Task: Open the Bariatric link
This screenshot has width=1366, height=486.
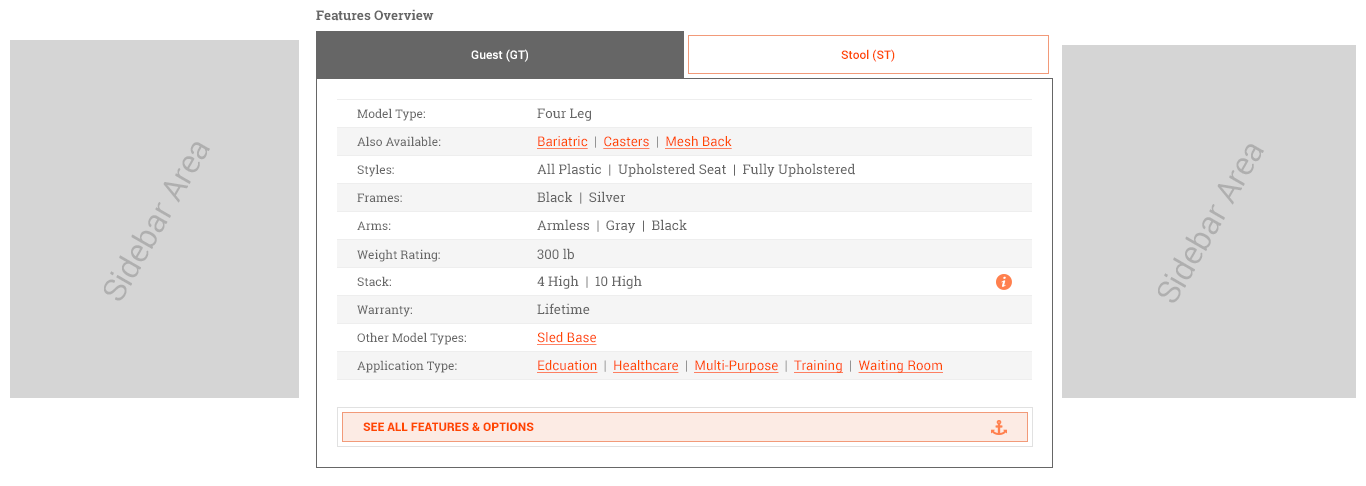Action: (x=562, y=142)
